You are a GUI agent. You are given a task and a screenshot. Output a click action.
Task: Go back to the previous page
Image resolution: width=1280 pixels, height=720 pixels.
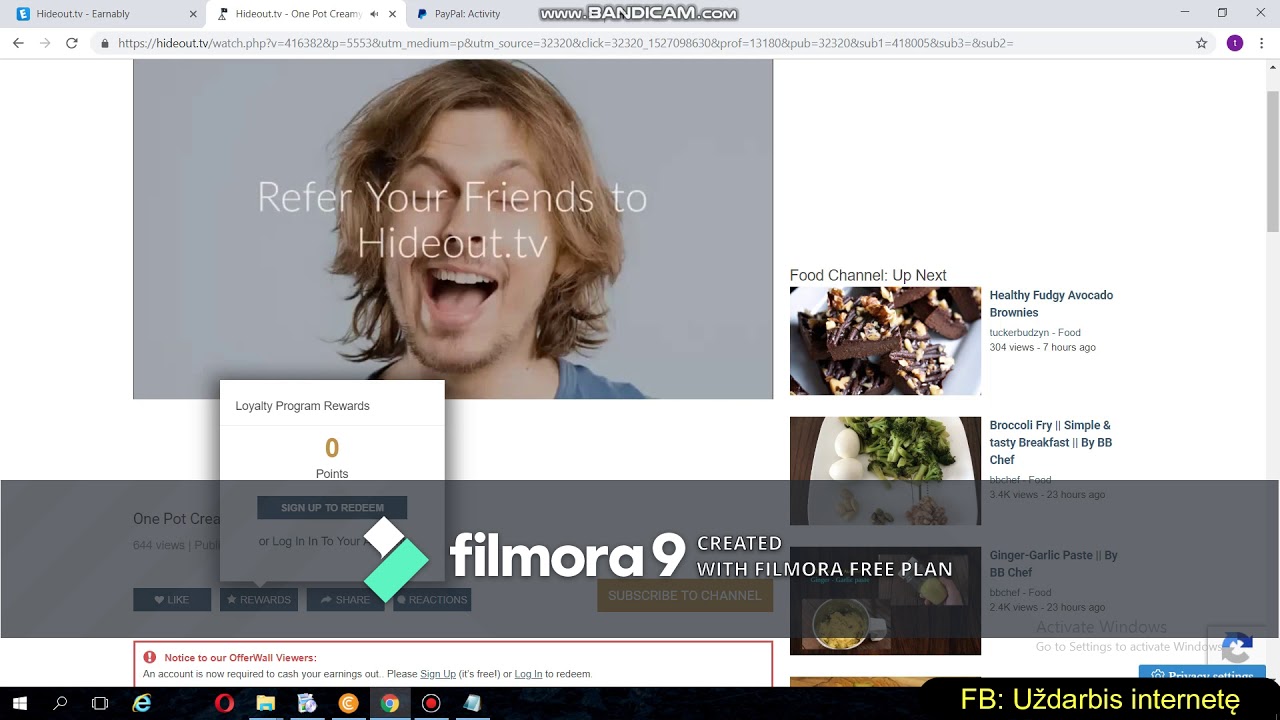point(18,43)
